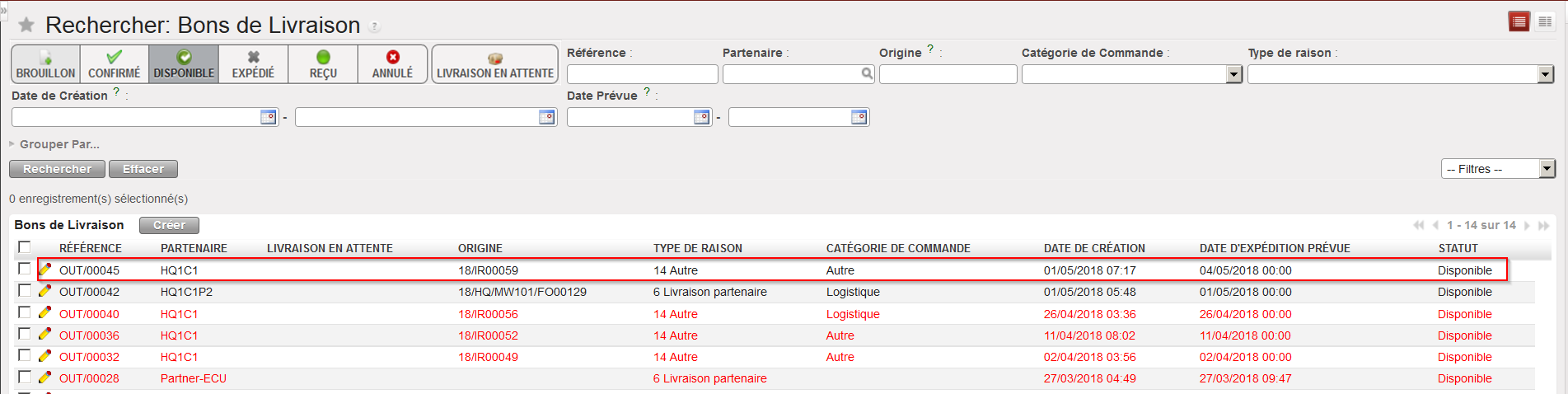Switch to the red list view icon
Image resolution: width=1568 pixels, height=394 pixels.
pos(1519,22)
